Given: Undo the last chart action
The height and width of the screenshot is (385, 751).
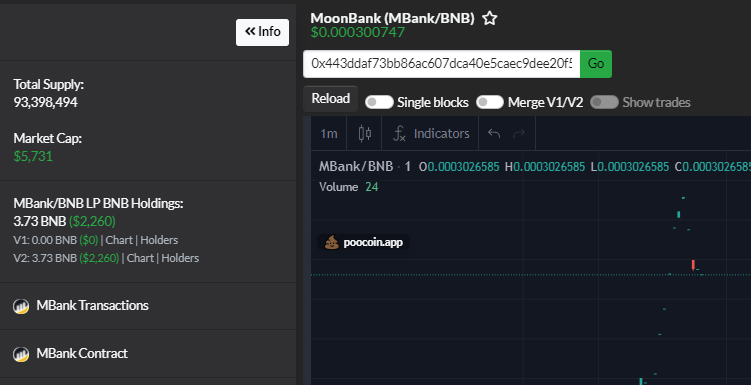Looking at the screenshot, I should 494,134.
